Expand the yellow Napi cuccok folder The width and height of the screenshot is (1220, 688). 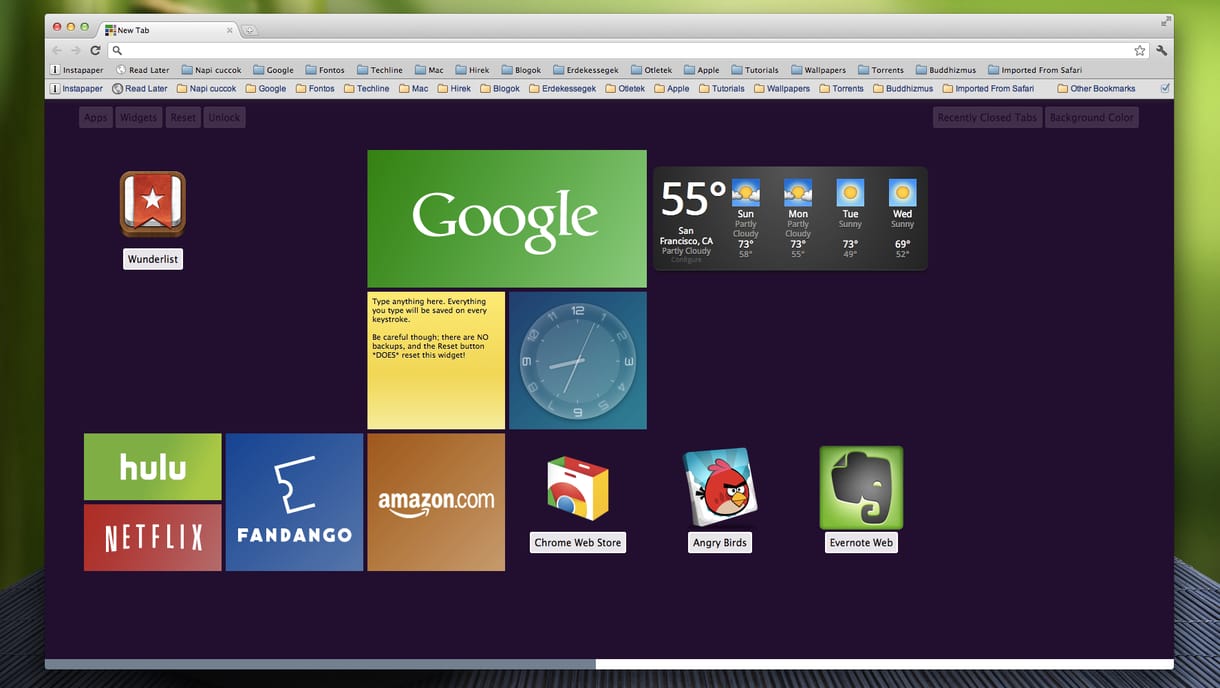coord(206,88)
